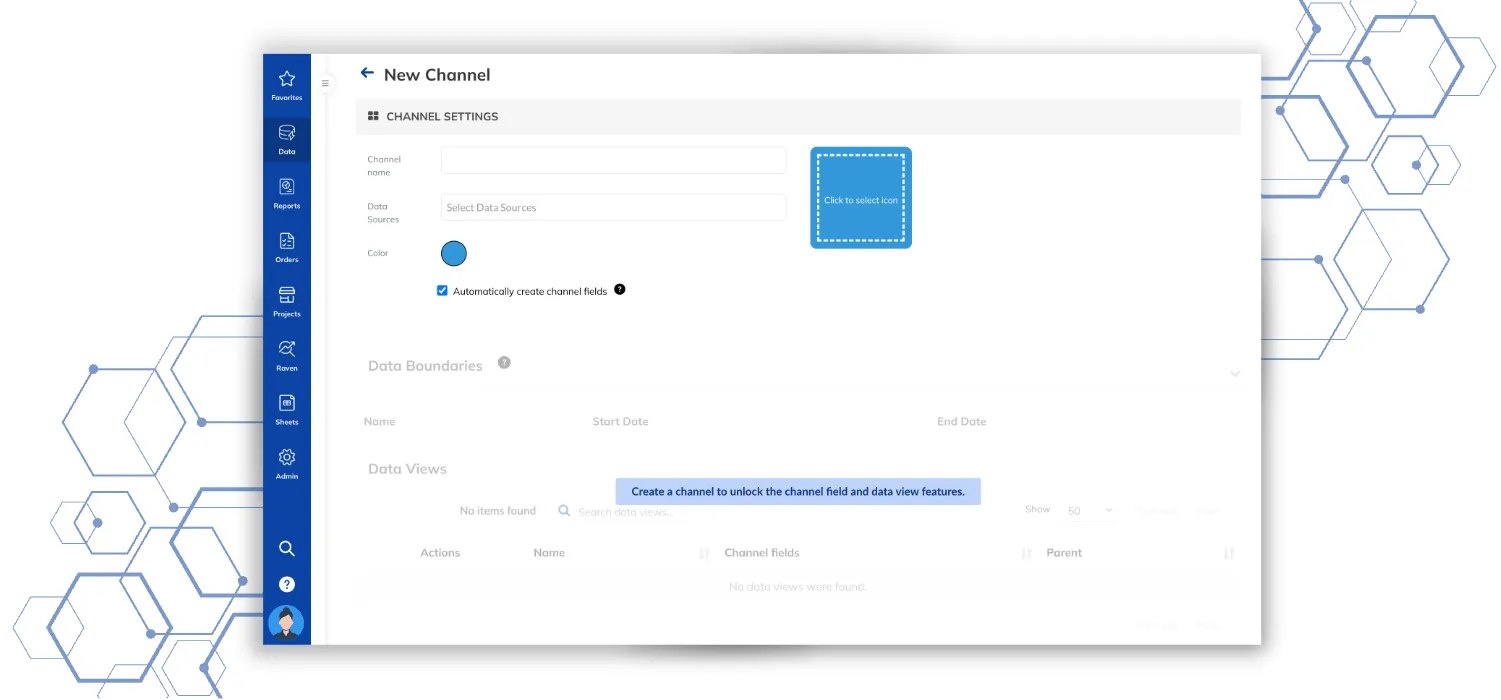This screenshot has height=700, width=1501.
Task: Click the sidebar search magnifier icon
Action: pos(287,548)
